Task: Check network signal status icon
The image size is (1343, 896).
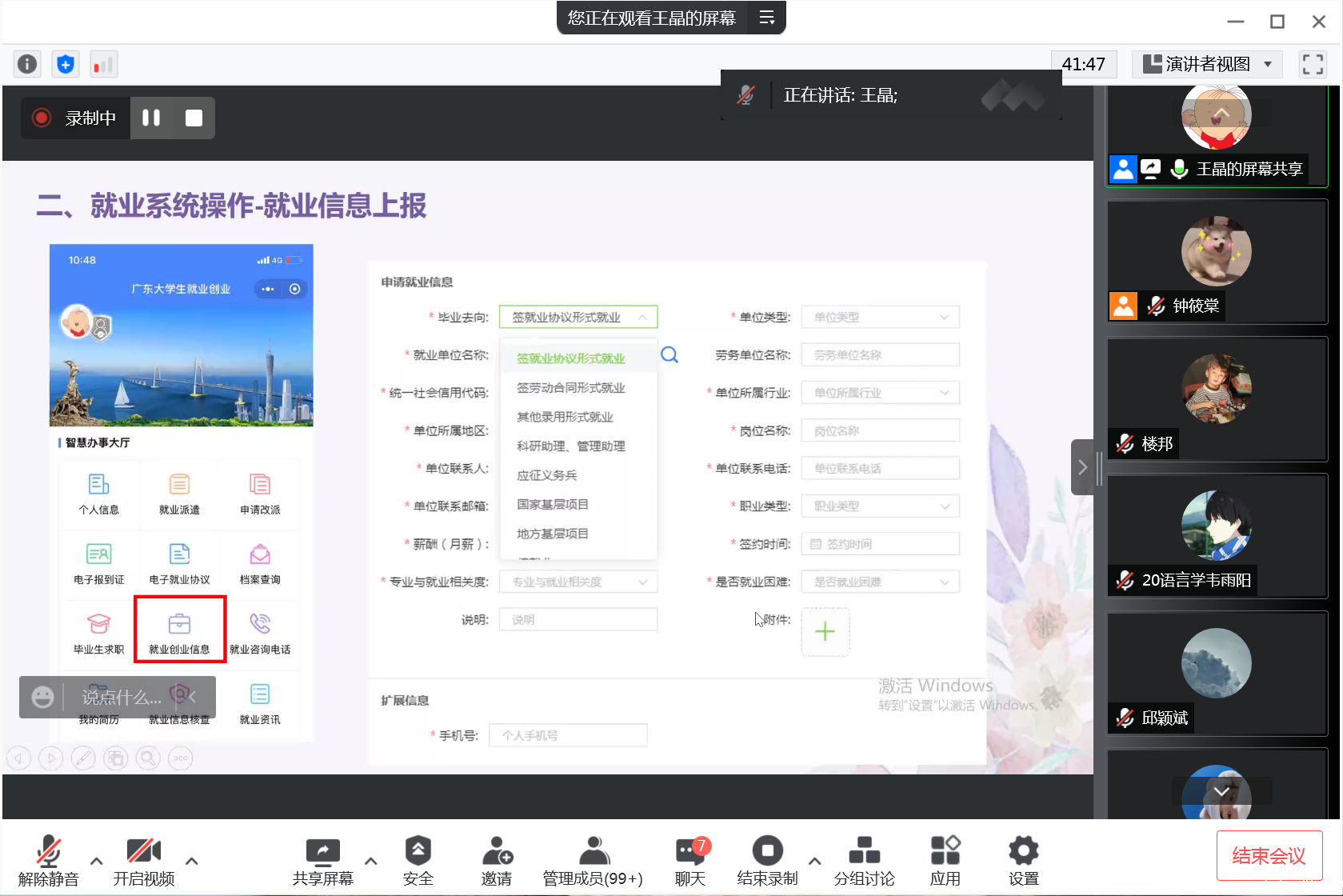Action: click(x=103, y=64)
